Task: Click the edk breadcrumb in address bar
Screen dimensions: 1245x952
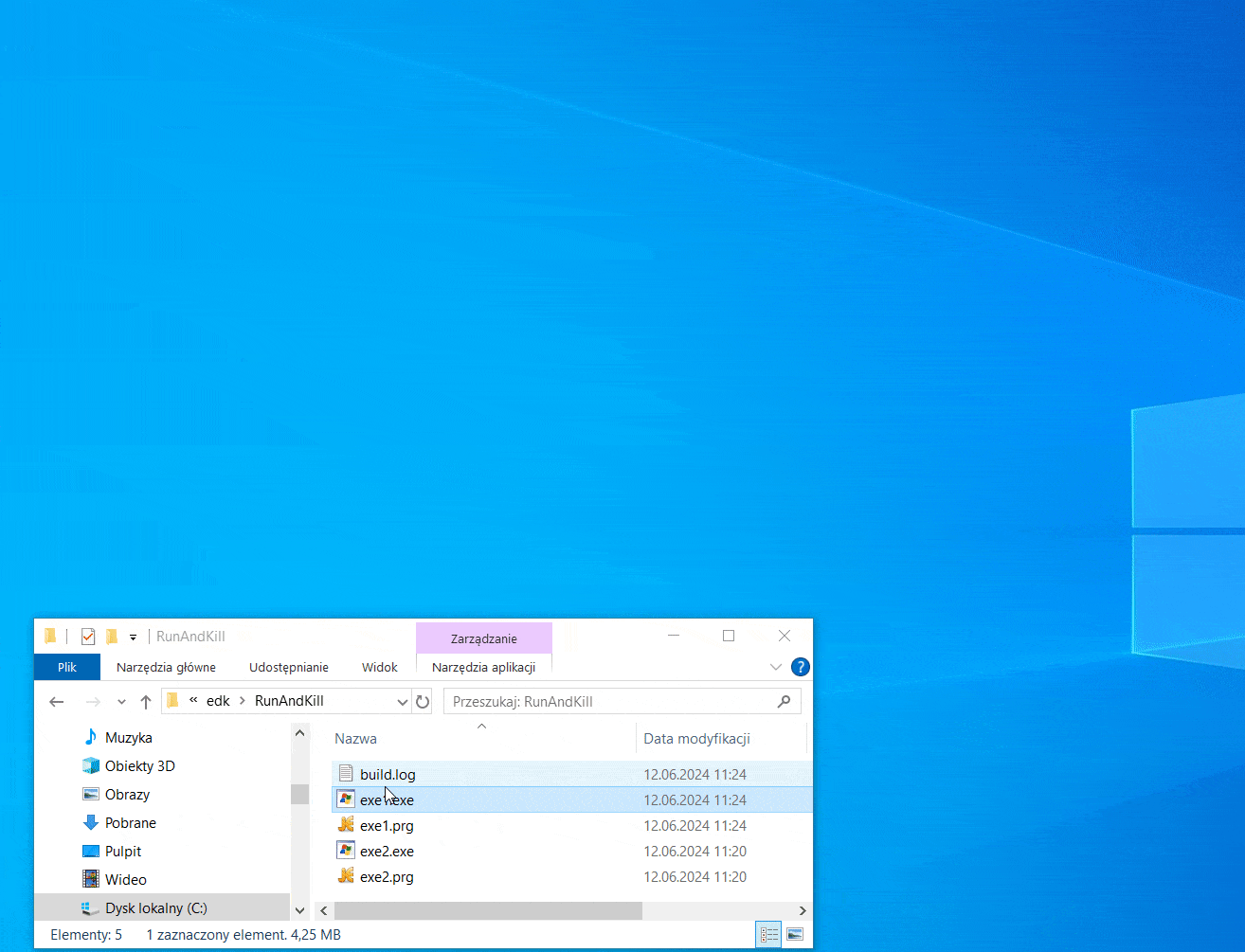Action: [x=218, y=701]
